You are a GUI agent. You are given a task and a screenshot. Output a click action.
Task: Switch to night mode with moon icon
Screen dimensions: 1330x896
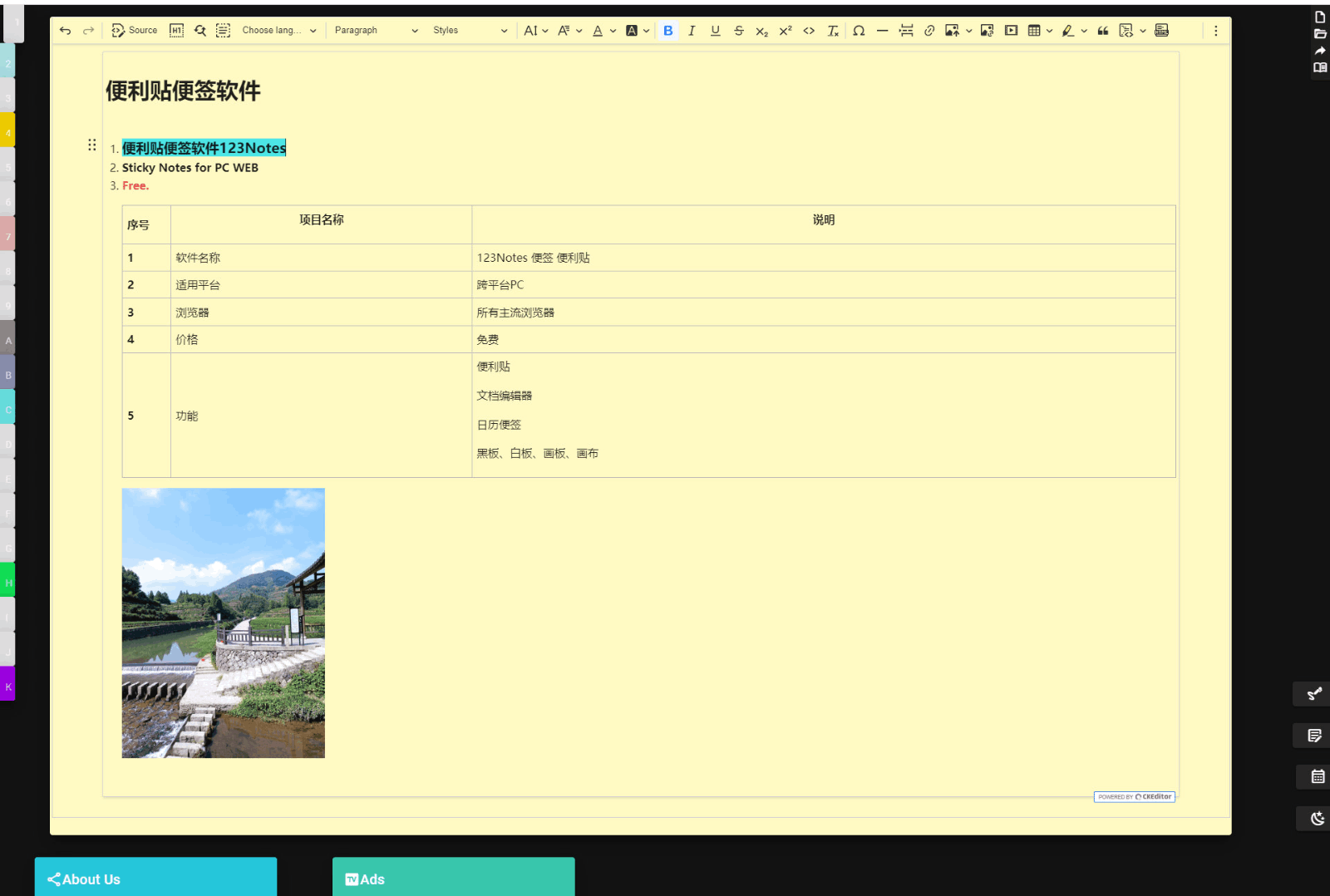[1318, 819]
